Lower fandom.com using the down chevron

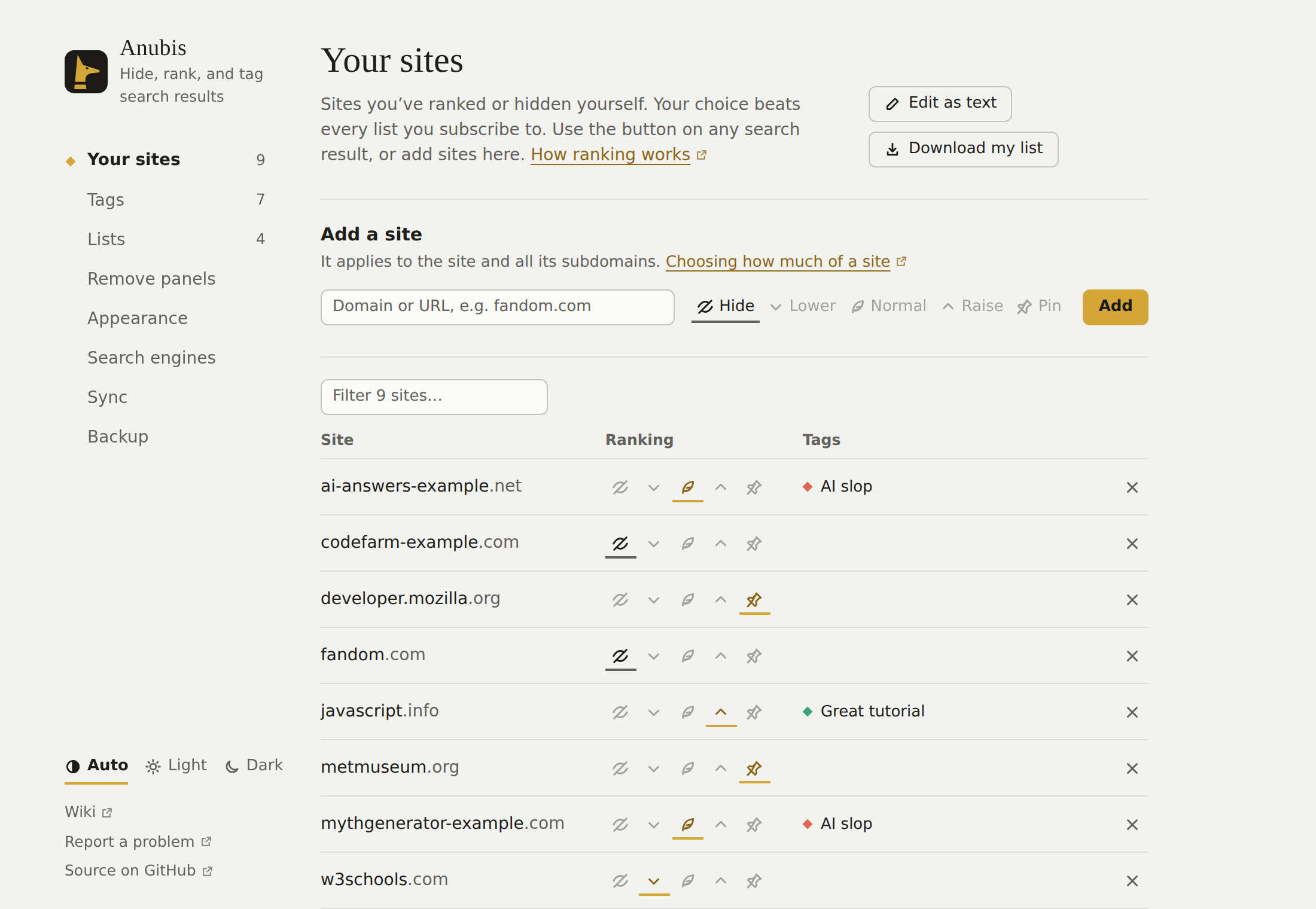point(654,656)
